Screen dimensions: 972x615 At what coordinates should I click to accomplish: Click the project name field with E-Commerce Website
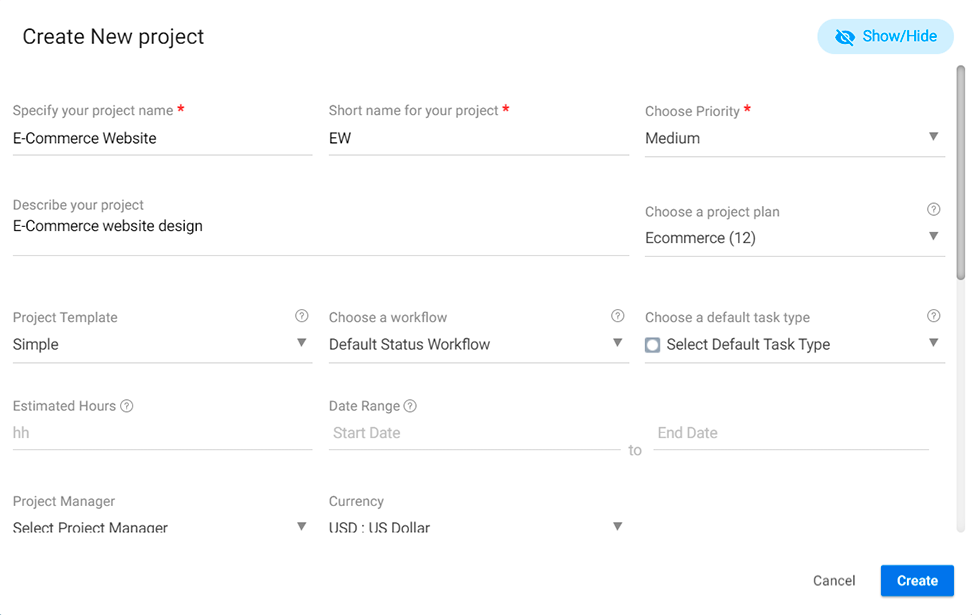(x=162, y=138)
